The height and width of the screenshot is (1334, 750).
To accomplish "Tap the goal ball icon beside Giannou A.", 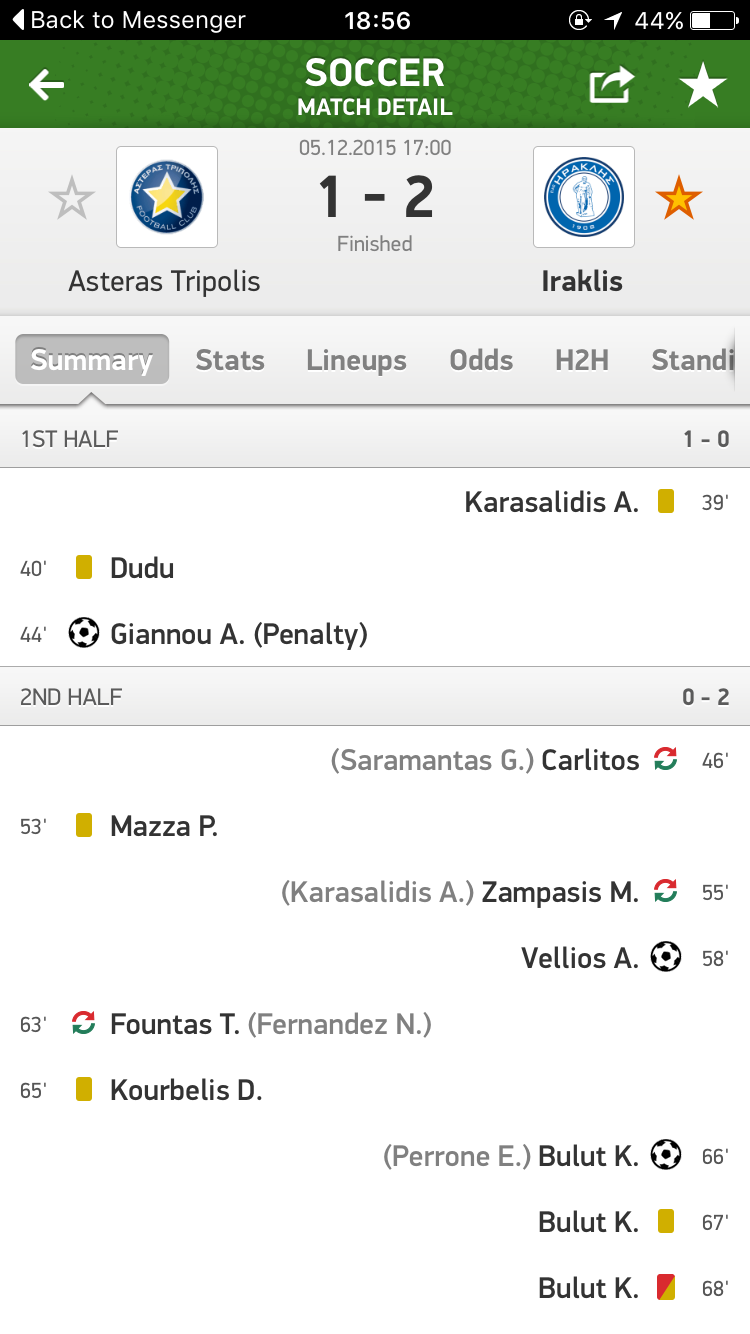I will (84, 633).
